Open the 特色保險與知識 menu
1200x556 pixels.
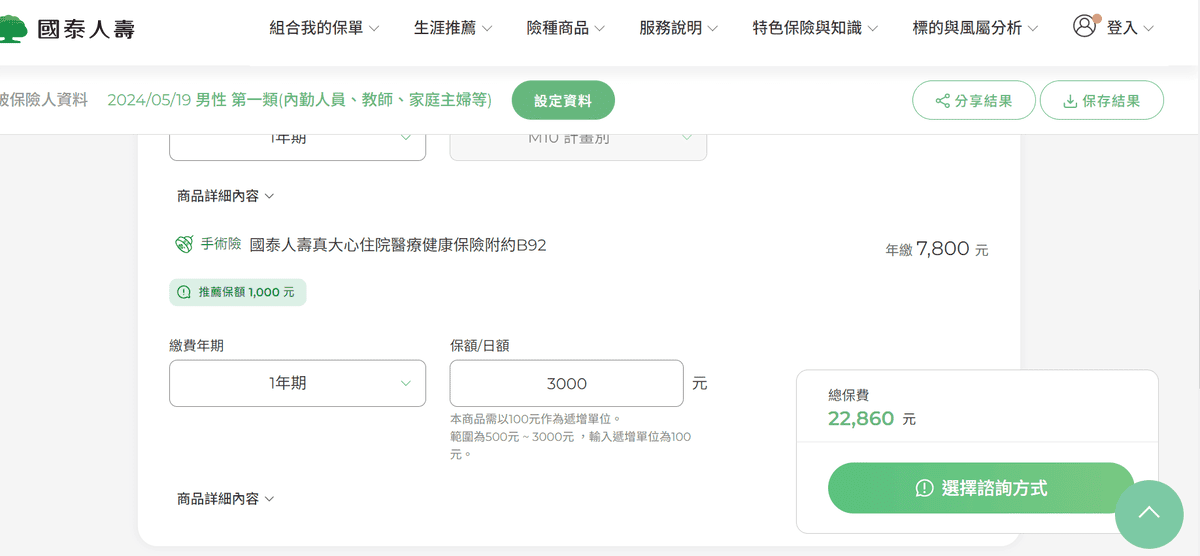815,28
